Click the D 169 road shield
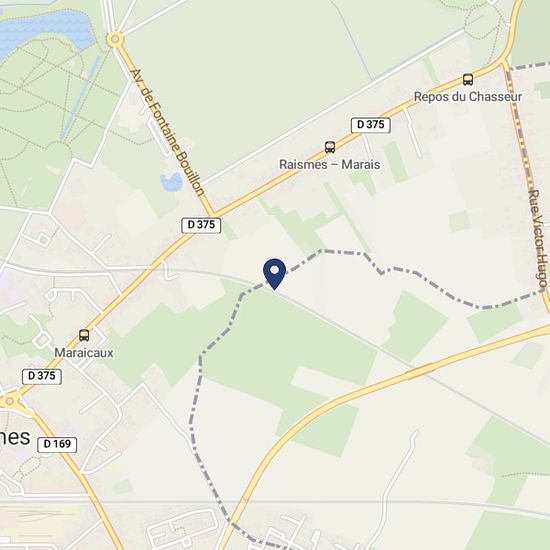The height and width of the screenshot is (550, 550). (x=57, y=444)
